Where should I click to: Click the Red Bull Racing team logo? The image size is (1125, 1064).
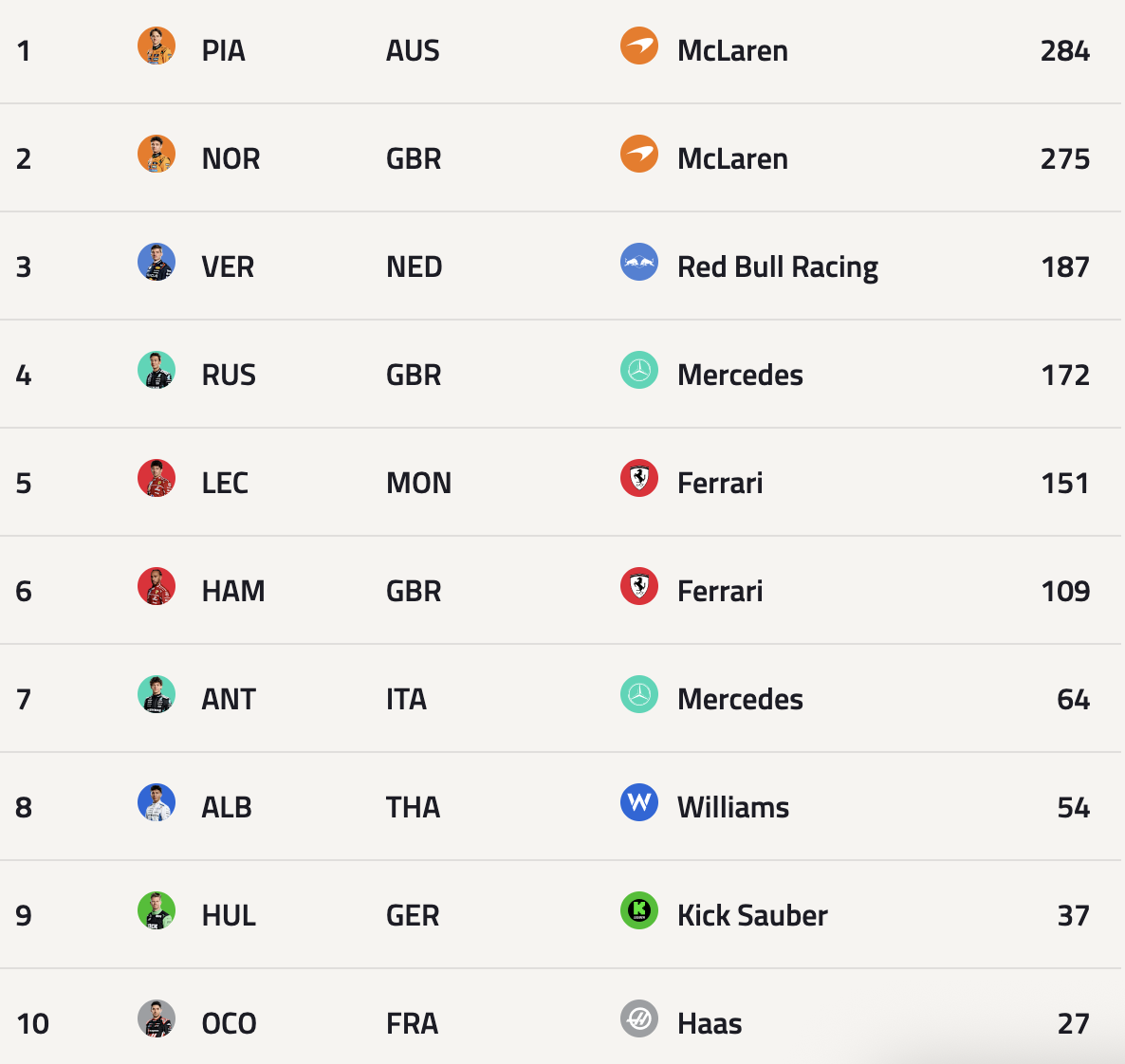click(x=638, y=262)
